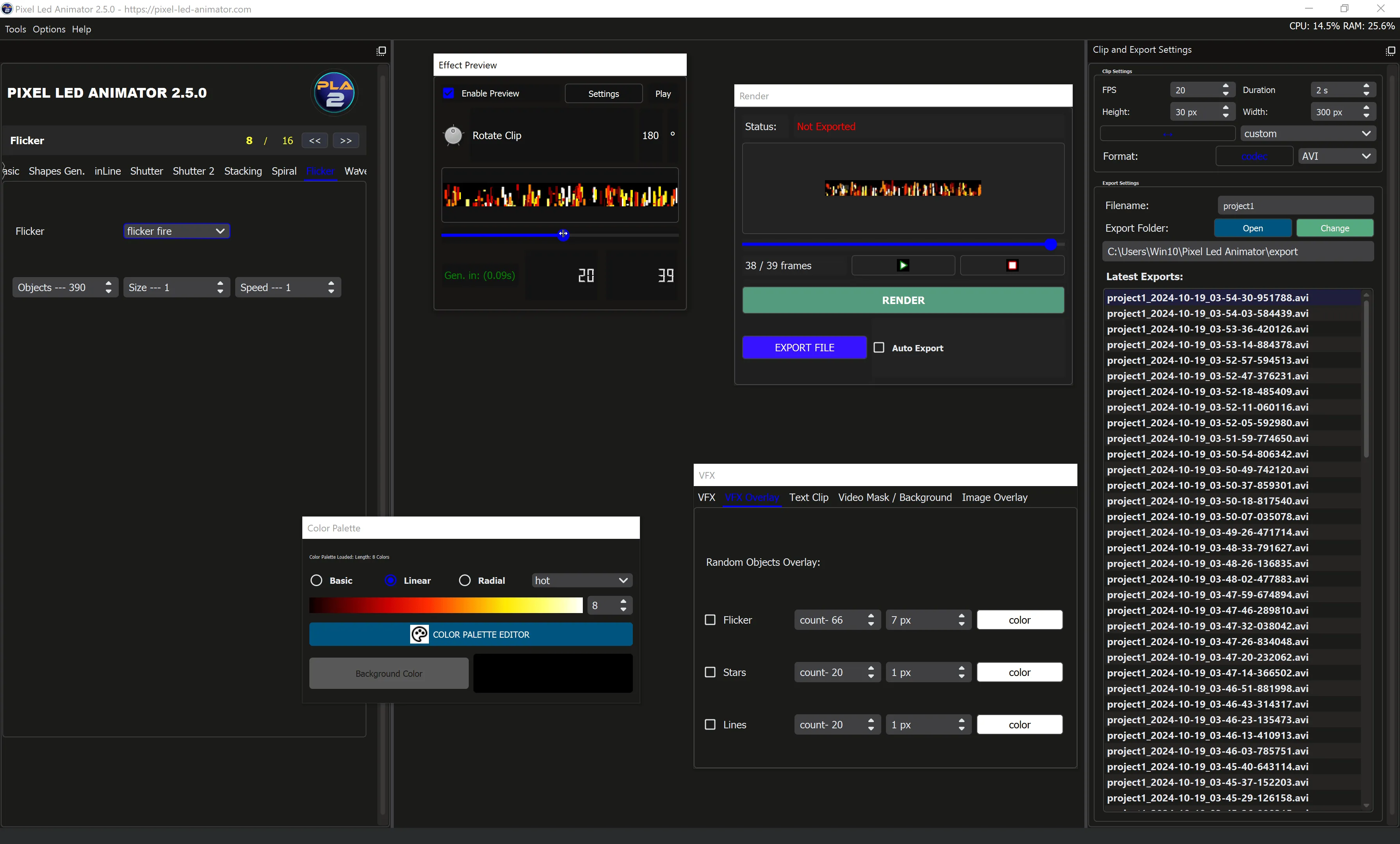Select the Radial palette radio button

tap(465, 580)
